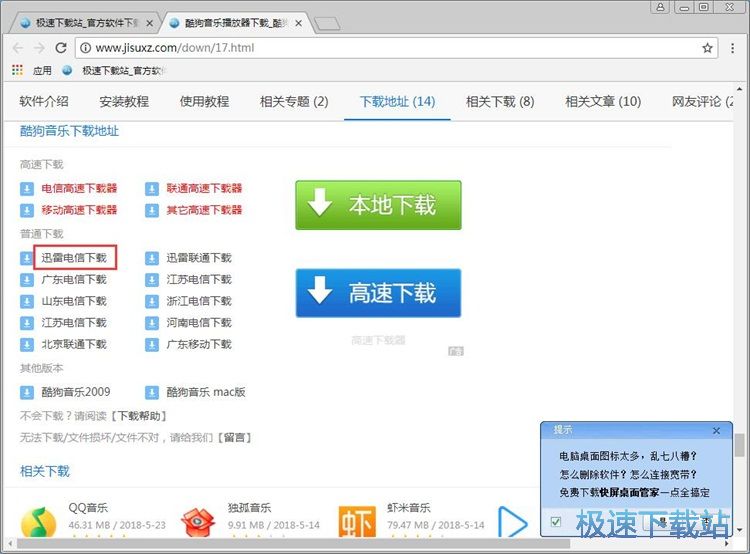
Task: Click the download icon beside 电信高速下载器
Action: pyautogui.click(x=27, y=188)
